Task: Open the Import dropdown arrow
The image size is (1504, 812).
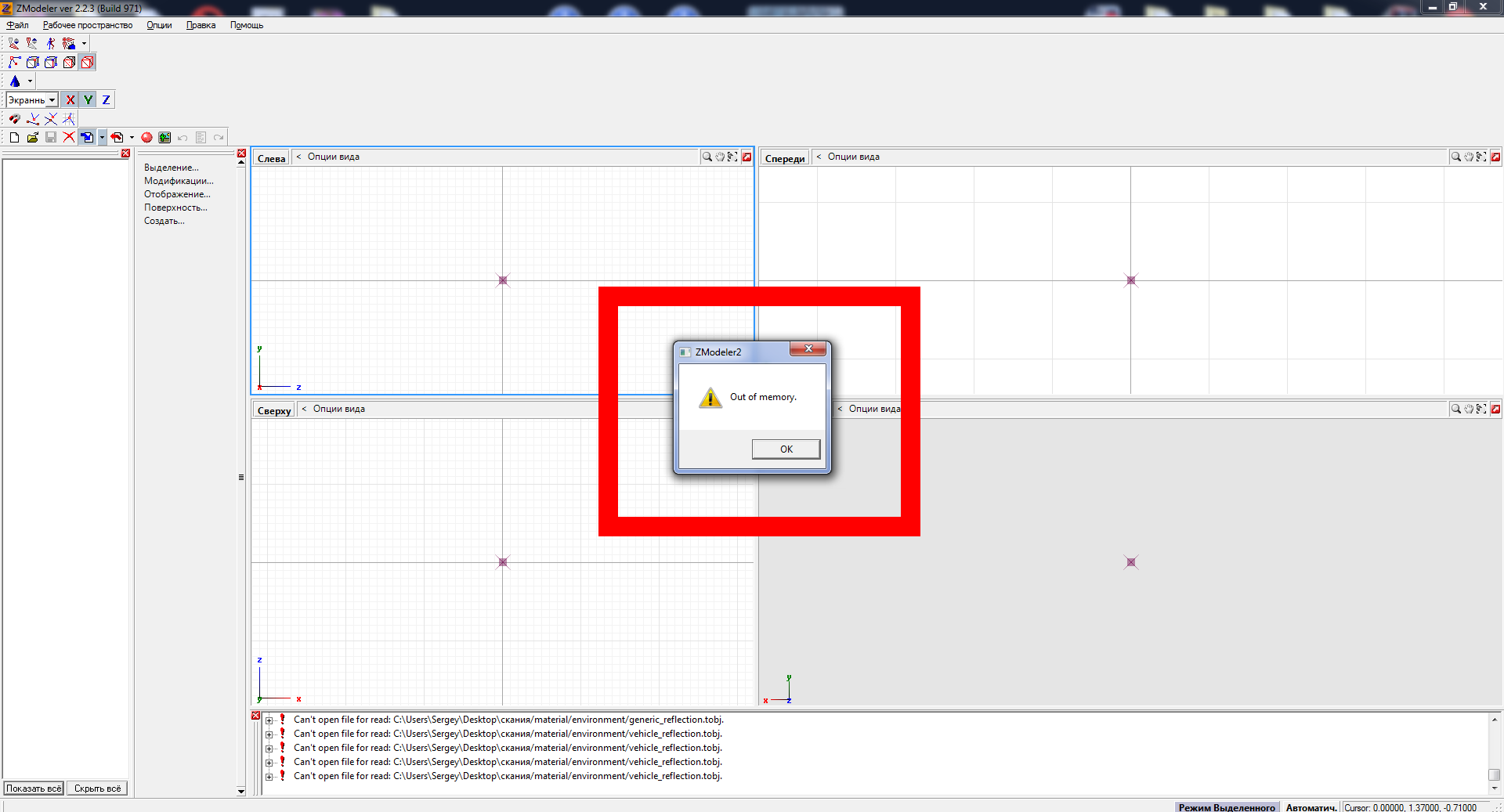Action: 102,137
